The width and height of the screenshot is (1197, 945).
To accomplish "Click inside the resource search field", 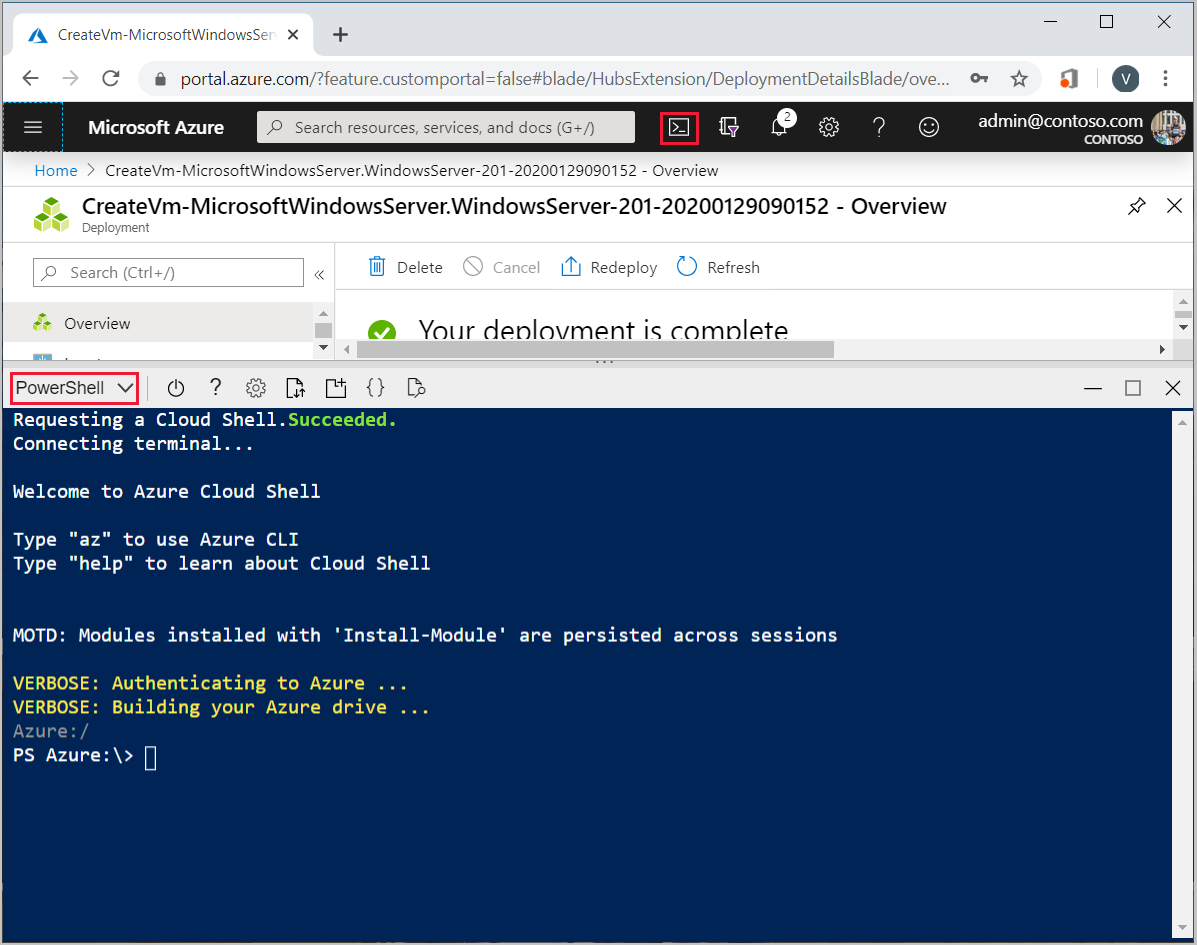I will (x=445, y=127).
